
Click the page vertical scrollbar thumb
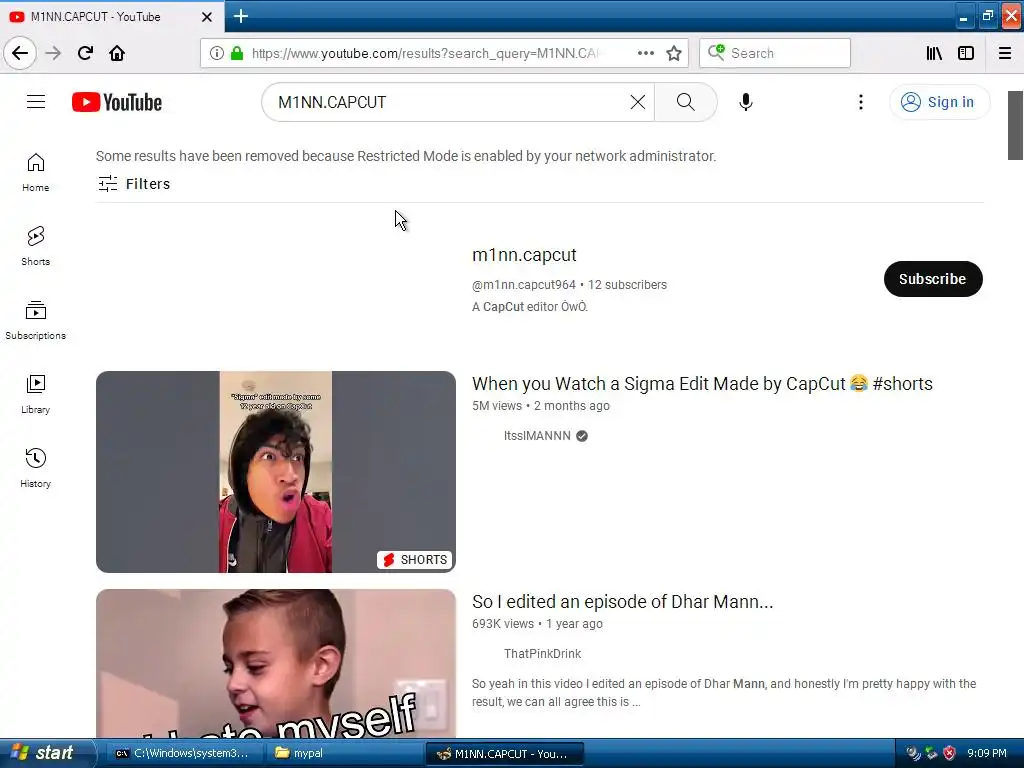(1015, 125)
